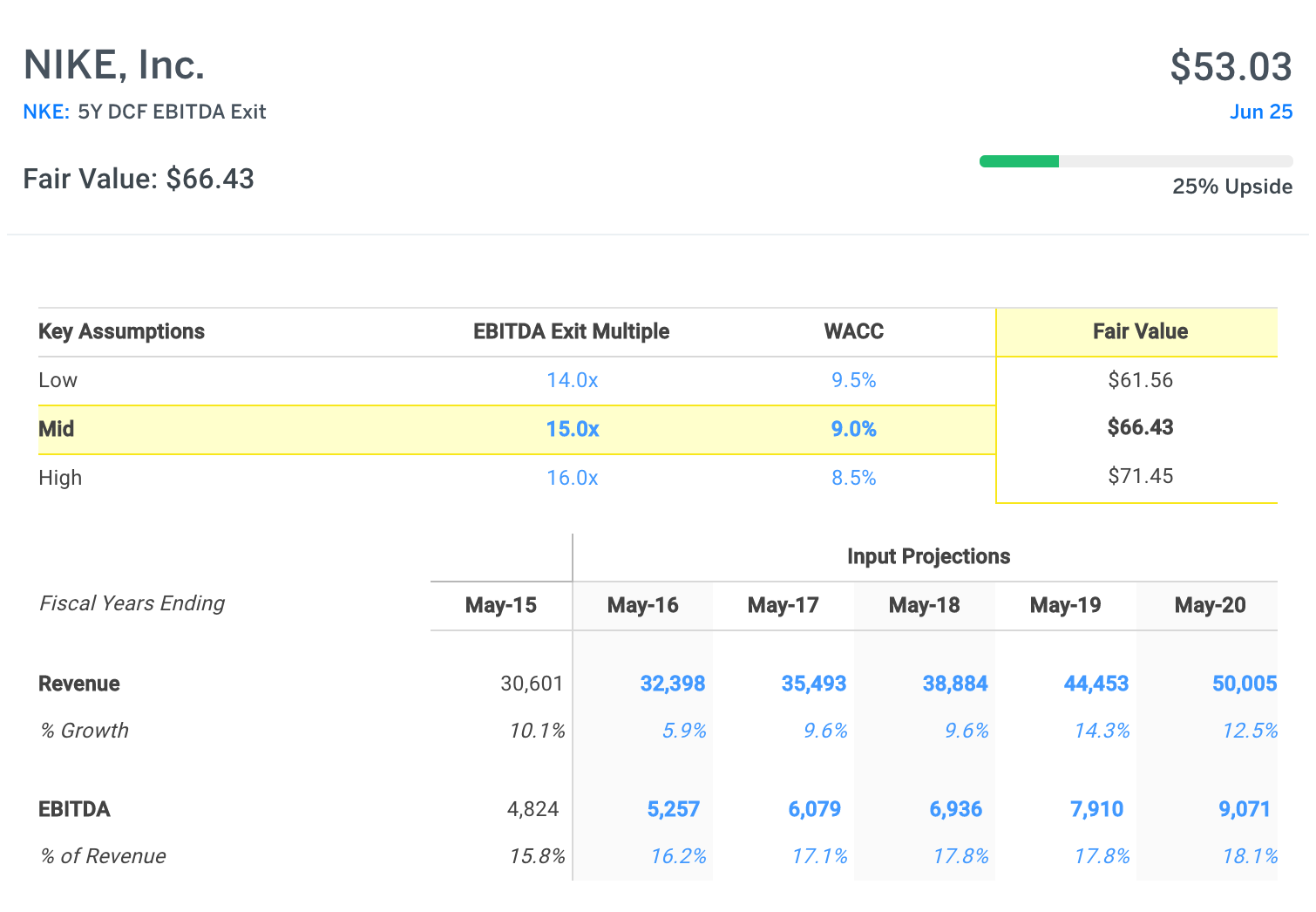Edit May-20 EBITDA 9,071

1245,809
